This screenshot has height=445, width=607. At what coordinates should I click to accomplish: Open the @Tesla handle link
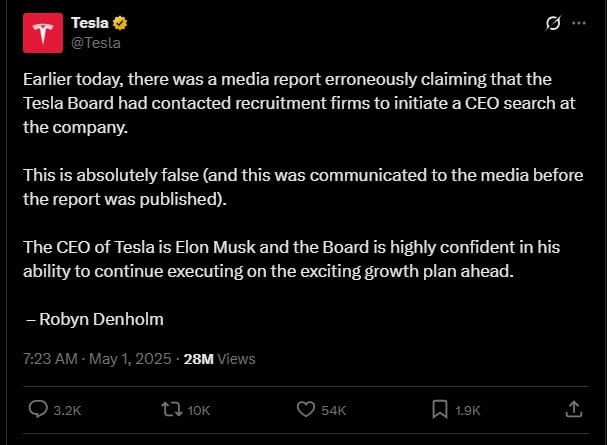(96, 43)
